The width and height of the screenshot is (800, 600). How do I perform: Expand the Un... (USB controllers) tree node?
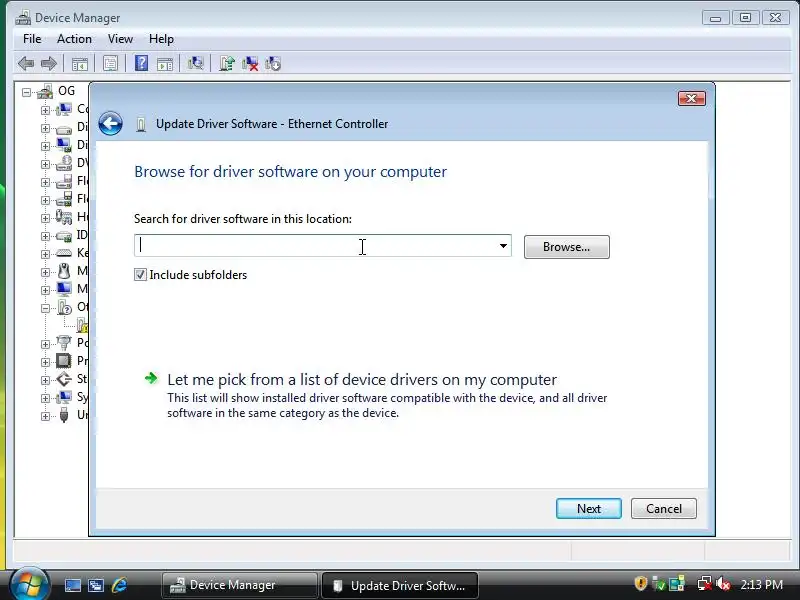click(45, 416)
